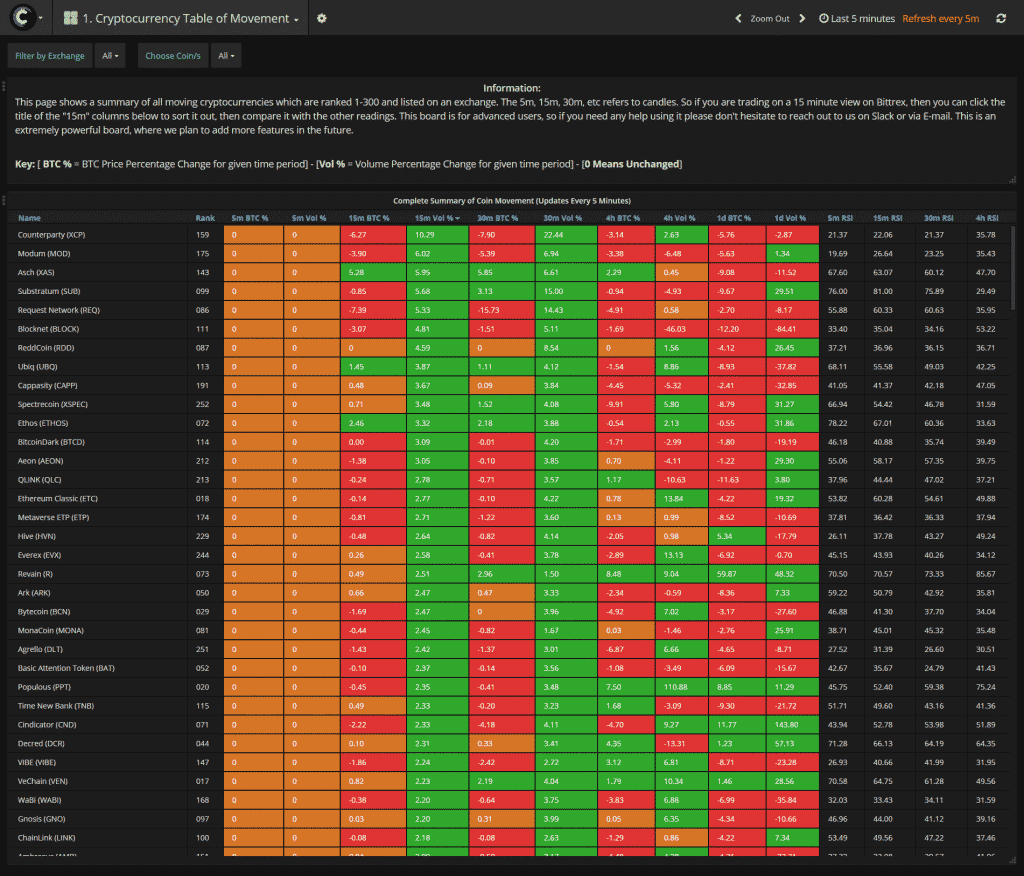The width and height of the screenshot is (1024, 876).
Task: Sort by the '30m RSI' column header
Action: pos(938,218)
